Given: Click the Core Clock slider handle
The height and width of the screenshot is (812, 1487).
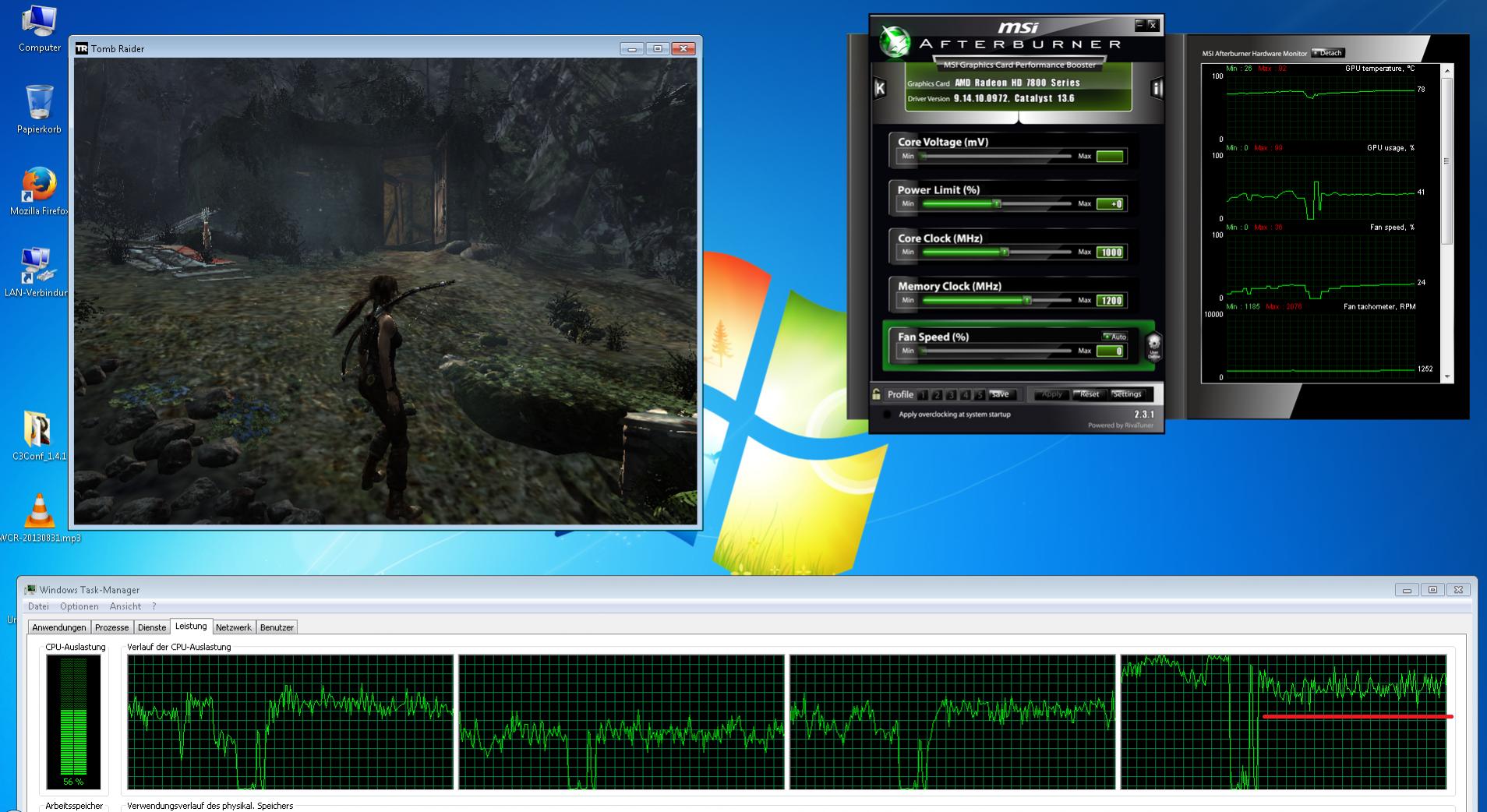Looking at the screenshot, I should coord(1005,252).
